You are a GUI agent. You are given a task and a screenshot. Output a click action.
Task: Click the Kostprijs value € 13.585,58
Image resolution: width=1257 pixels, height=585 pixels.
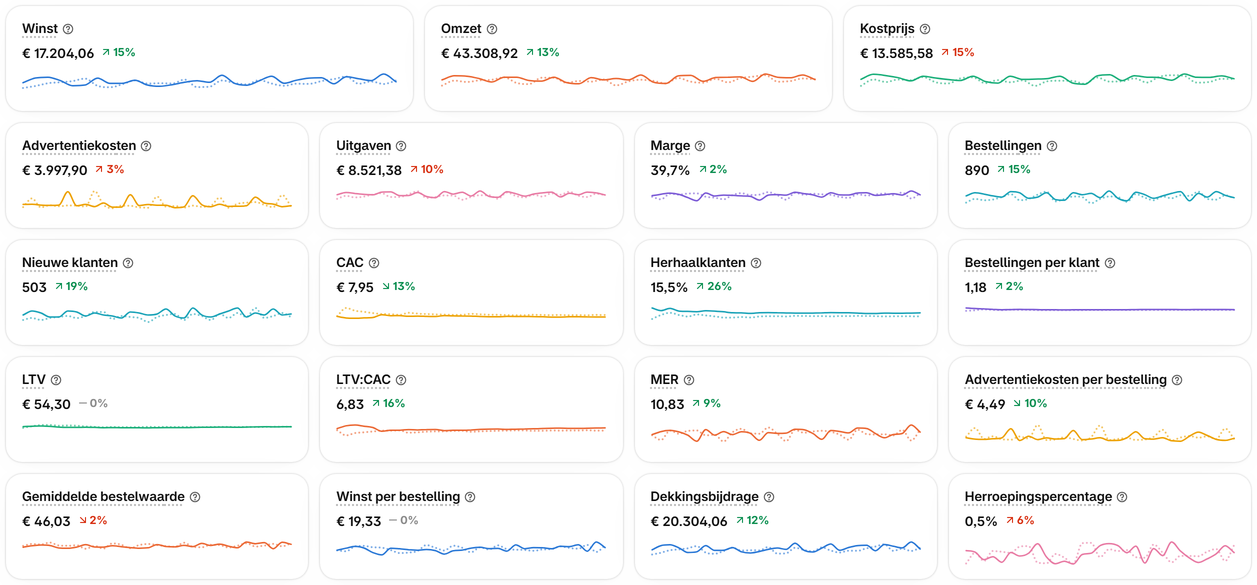pos(896,53)
